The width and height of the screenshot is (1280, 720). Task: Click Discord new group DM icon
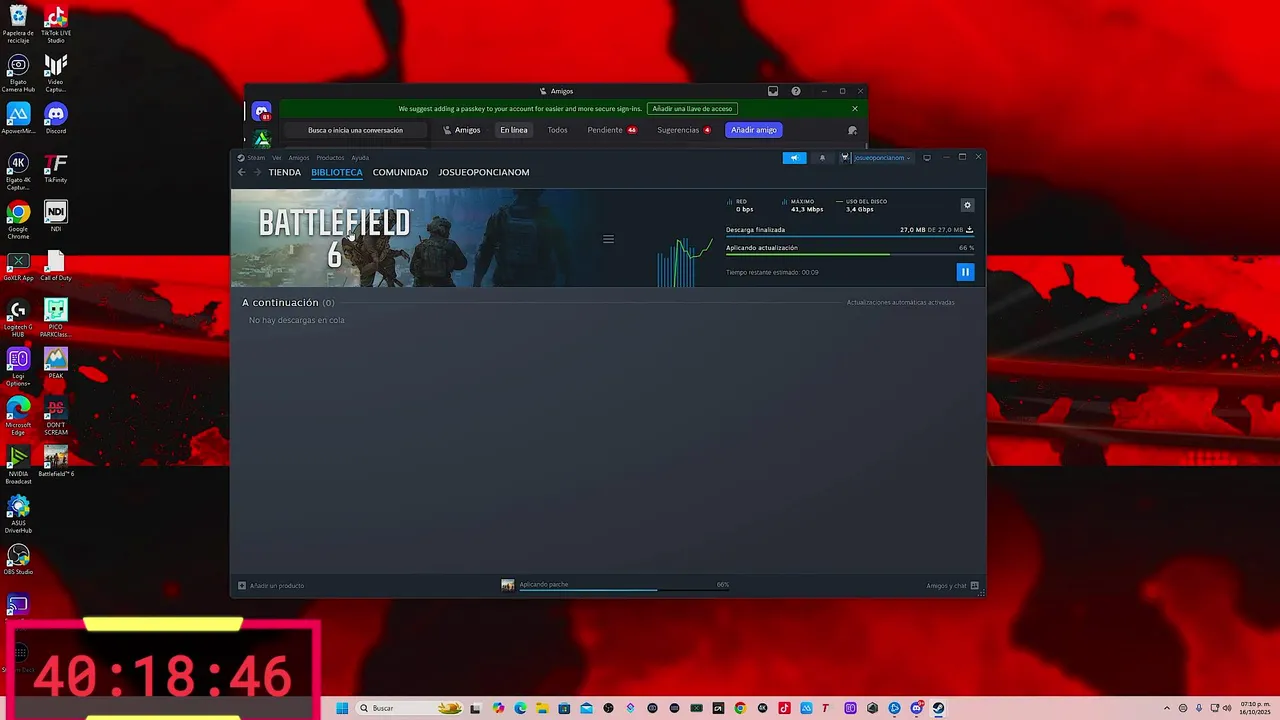(x=852, y=130)
